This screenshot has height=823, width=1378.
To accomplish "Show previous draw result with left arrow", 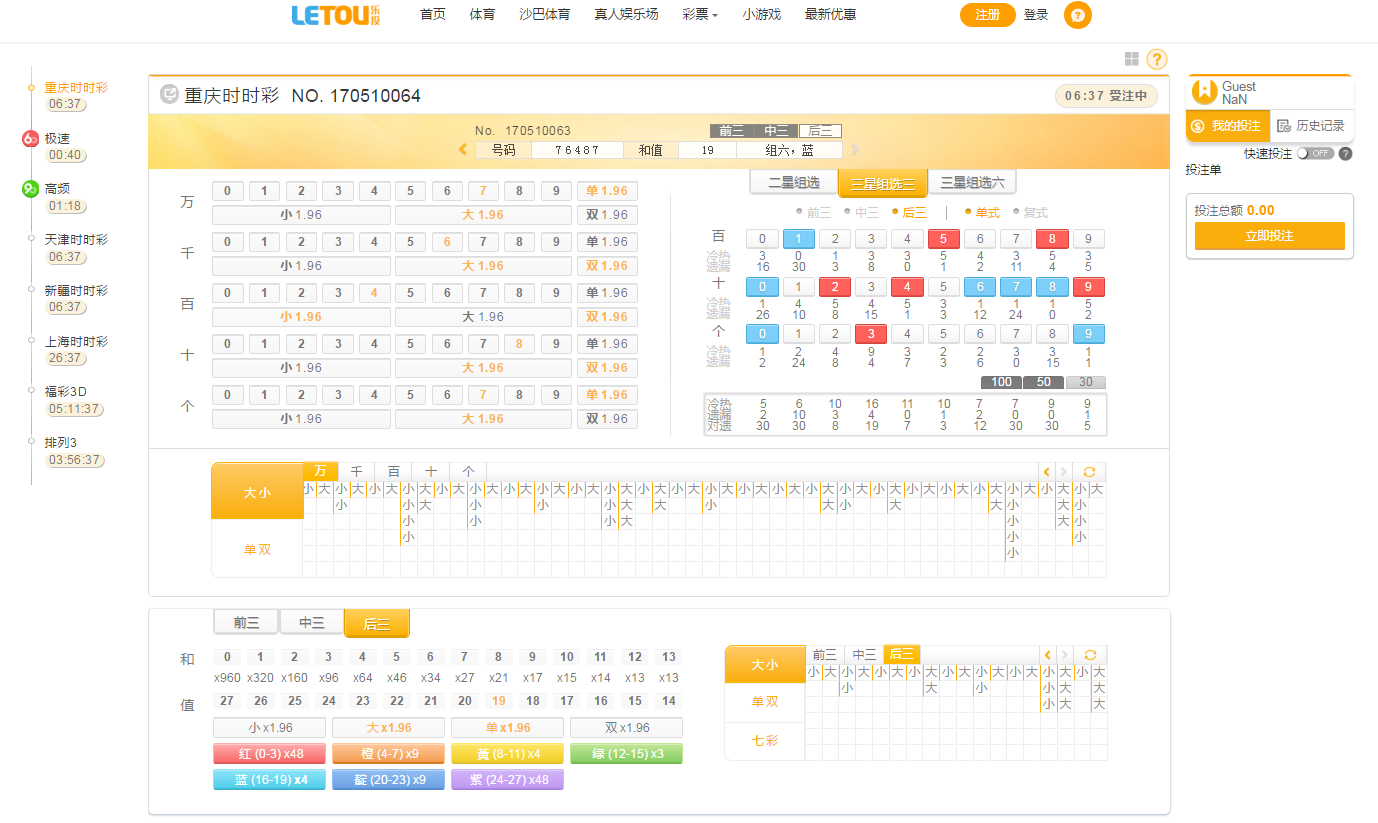I will pos(463,150).
